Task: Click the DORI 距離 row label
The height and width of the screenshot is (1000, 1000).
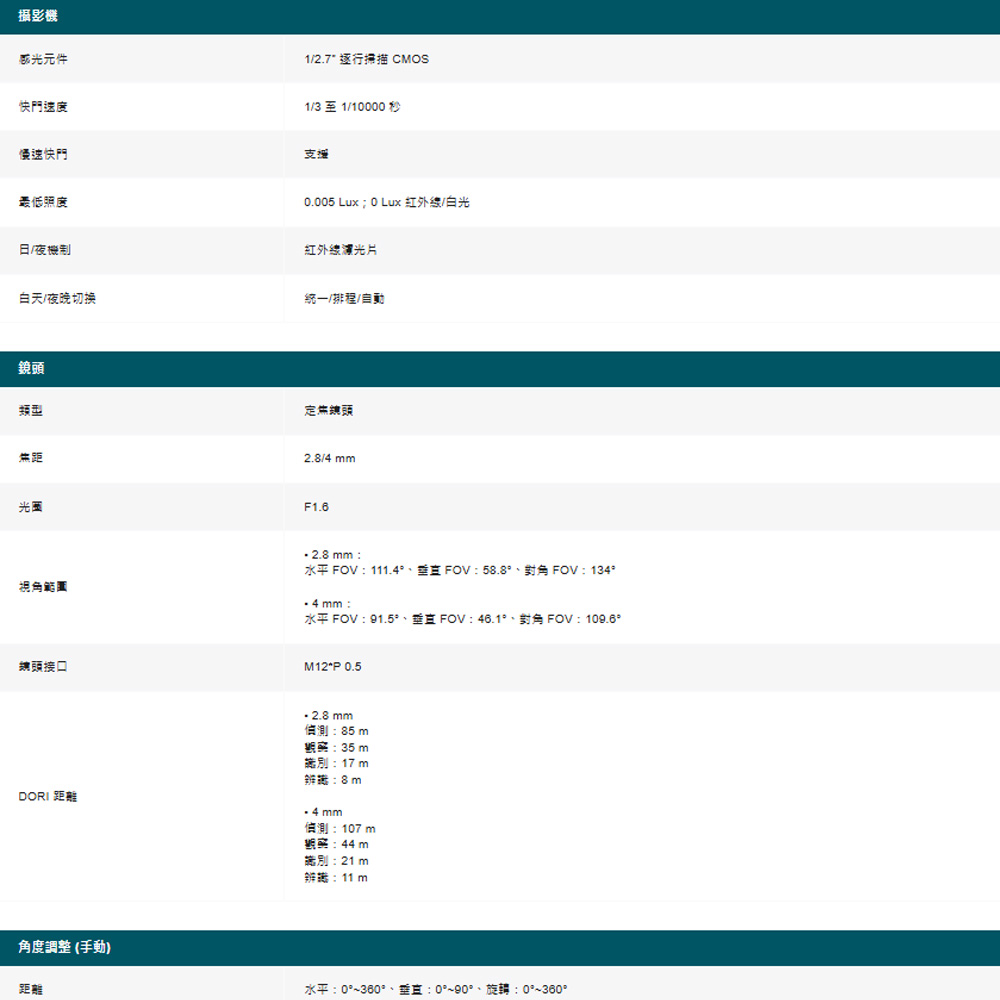Action: coord(48,797)
